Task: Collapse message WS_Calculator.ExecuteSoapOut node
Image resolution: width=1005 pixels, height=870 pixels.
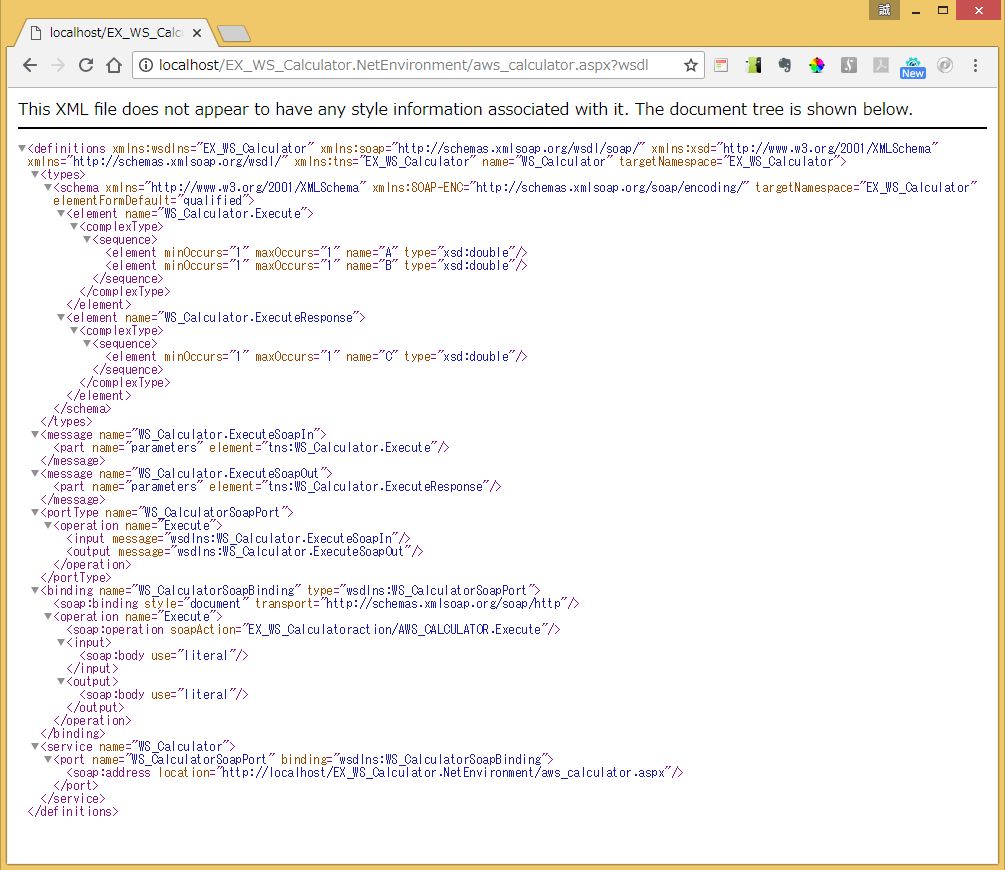Action: pos(35,473)
